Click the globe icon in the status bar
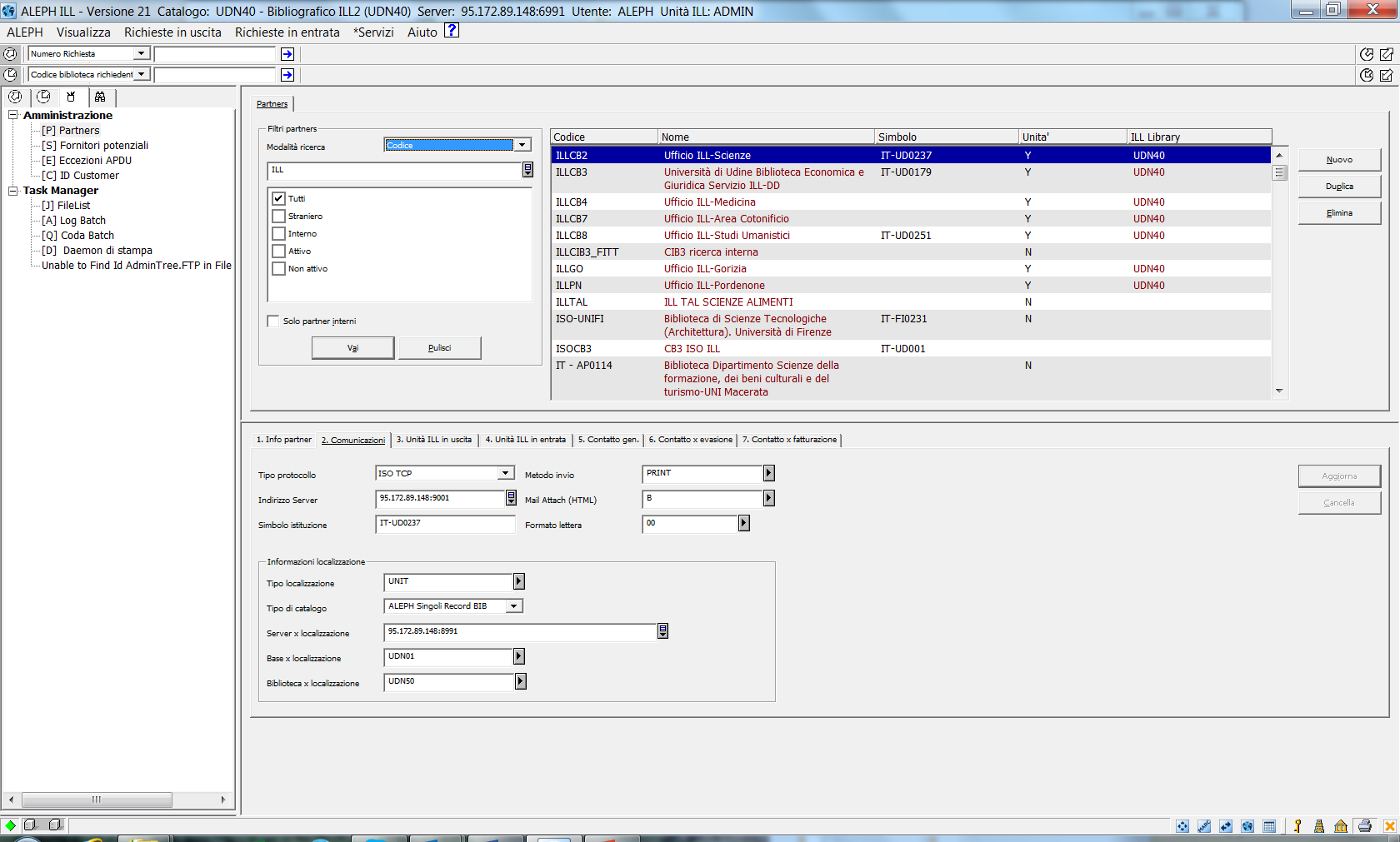Image resolution: width=1400 pixels, height=842 pixels. (1247, 826)
